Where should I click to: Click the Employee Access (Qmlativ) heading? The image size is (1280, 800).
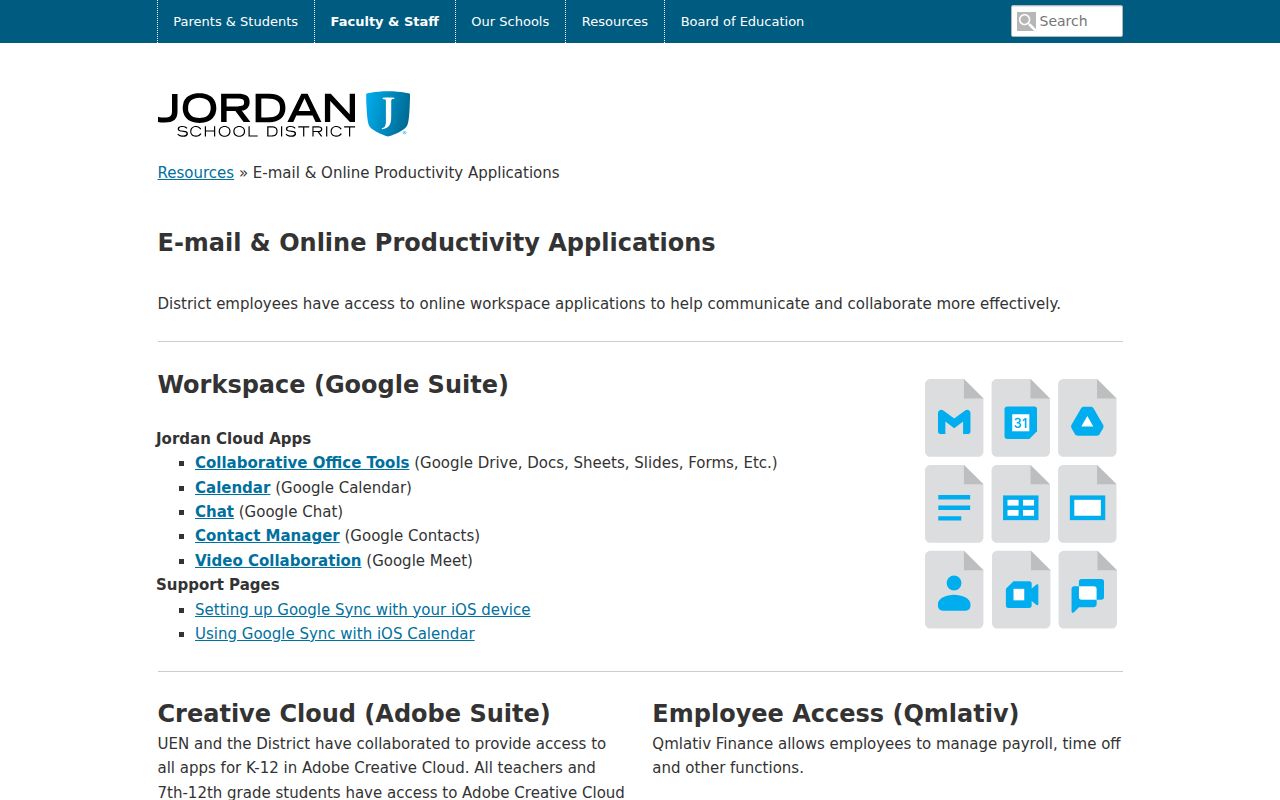[836, 713]
